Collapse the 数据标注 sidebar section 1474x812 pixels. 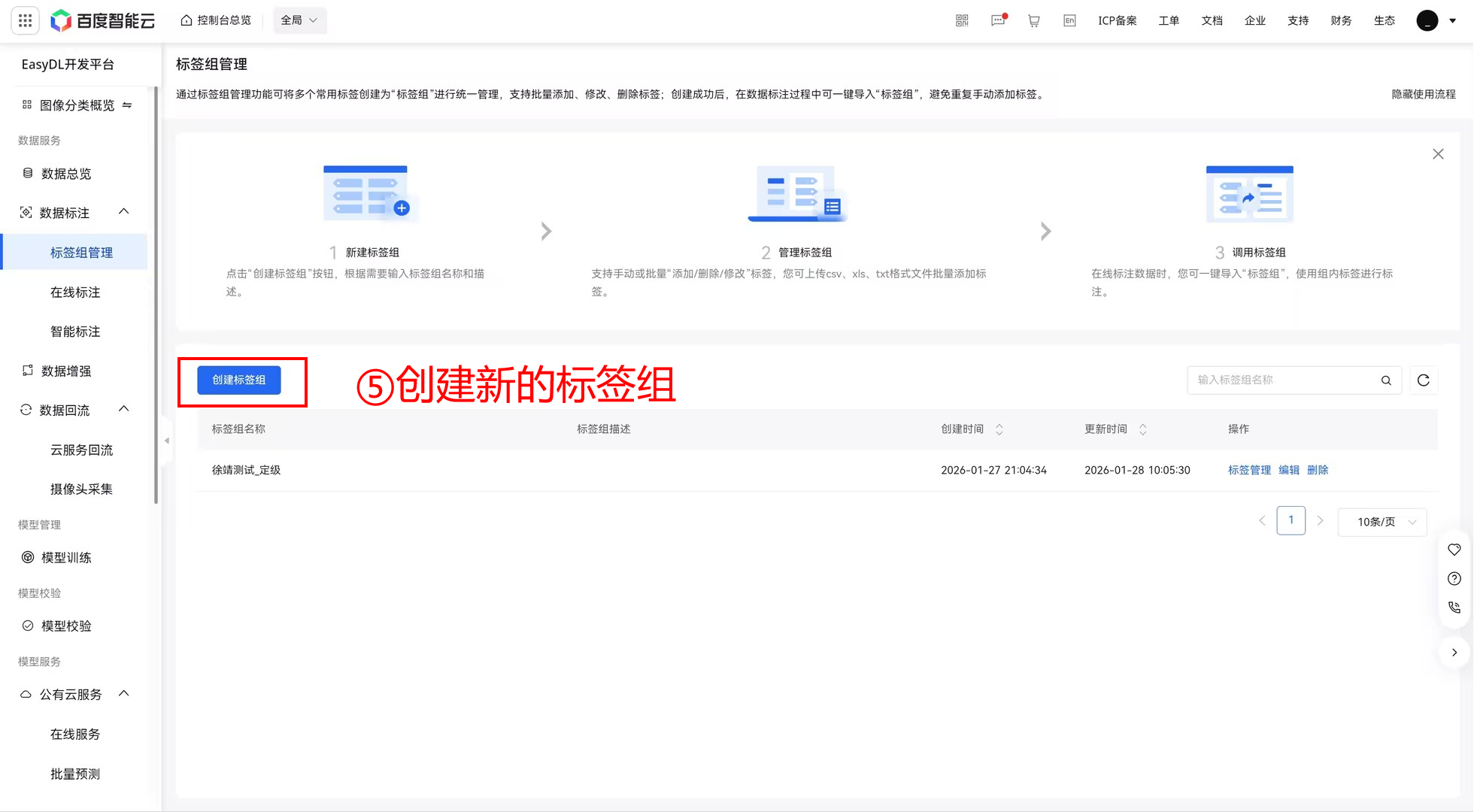124,212
